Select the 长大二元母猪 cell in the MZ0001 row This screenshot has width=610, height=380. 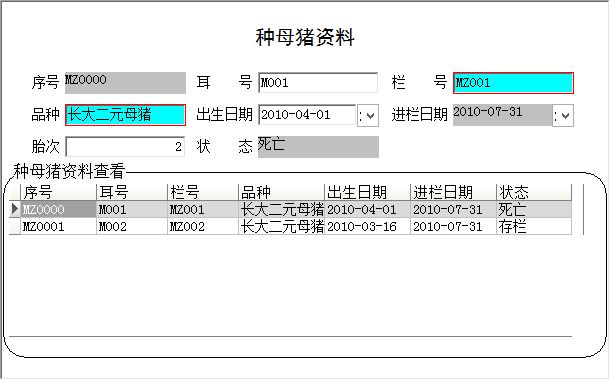pos(281,226)
